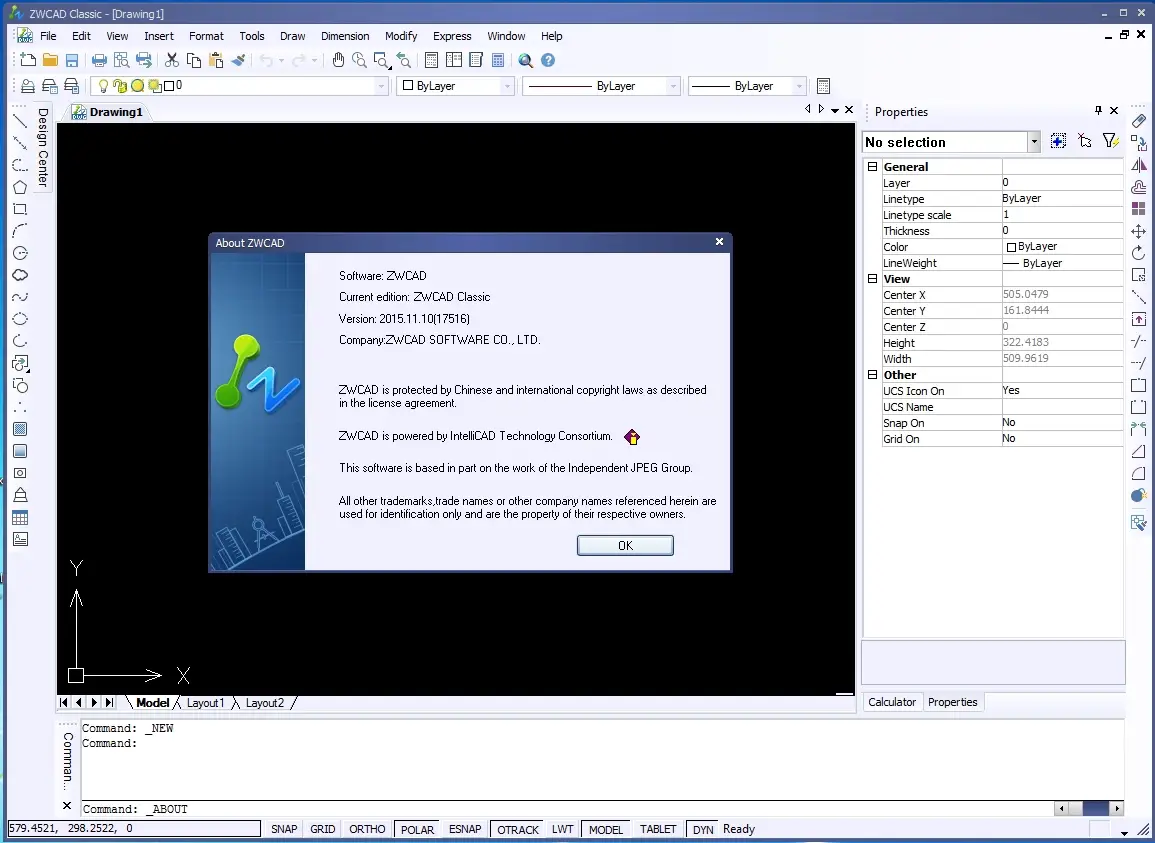Image resolution: width=1155 pixels, height=843 pixels.
Task: Open the Express menu
Action: tap(452, 35)
